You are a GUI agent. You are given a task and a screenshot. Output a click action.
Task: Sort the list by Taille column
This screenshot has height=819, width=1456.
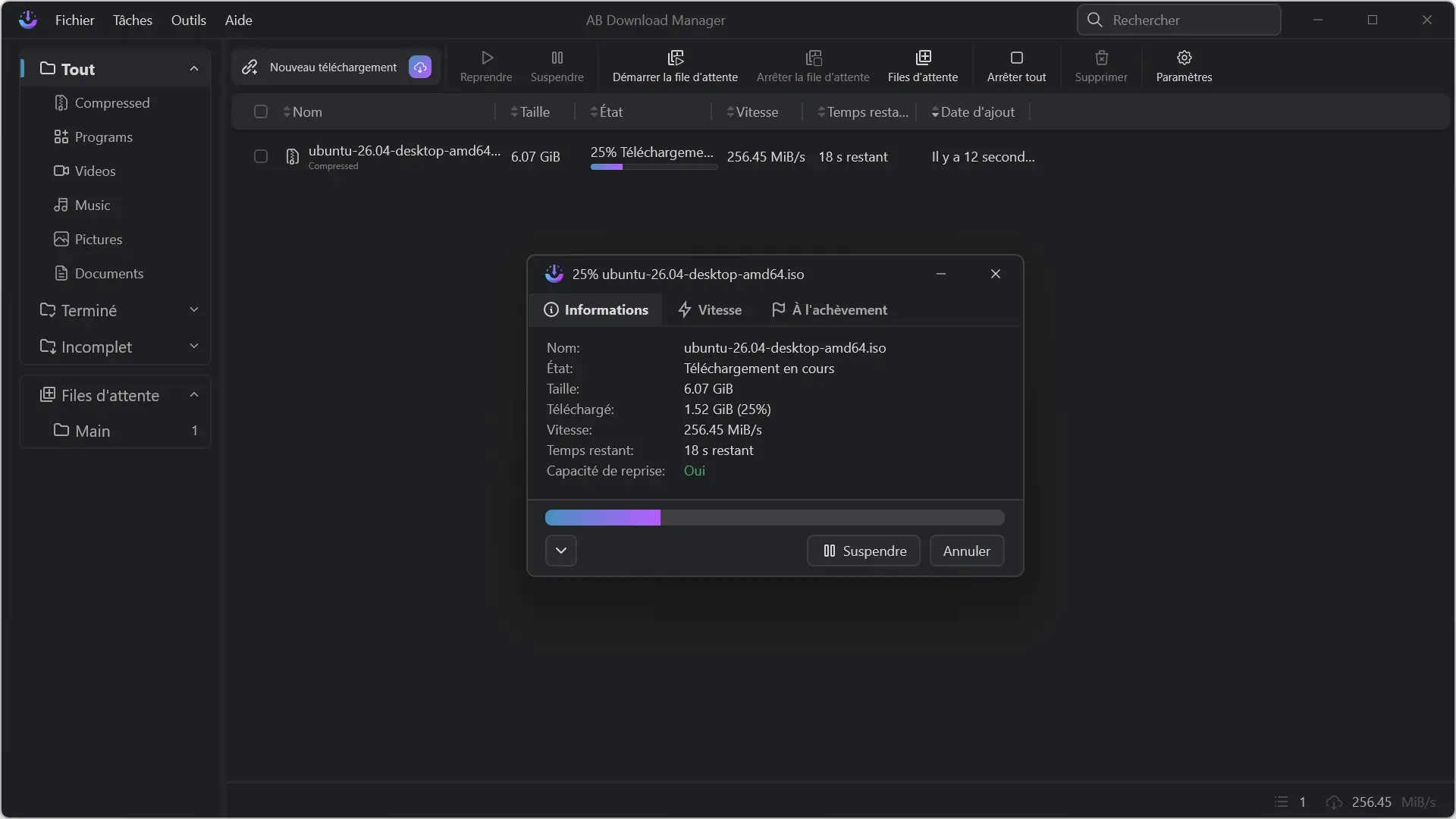530,111
